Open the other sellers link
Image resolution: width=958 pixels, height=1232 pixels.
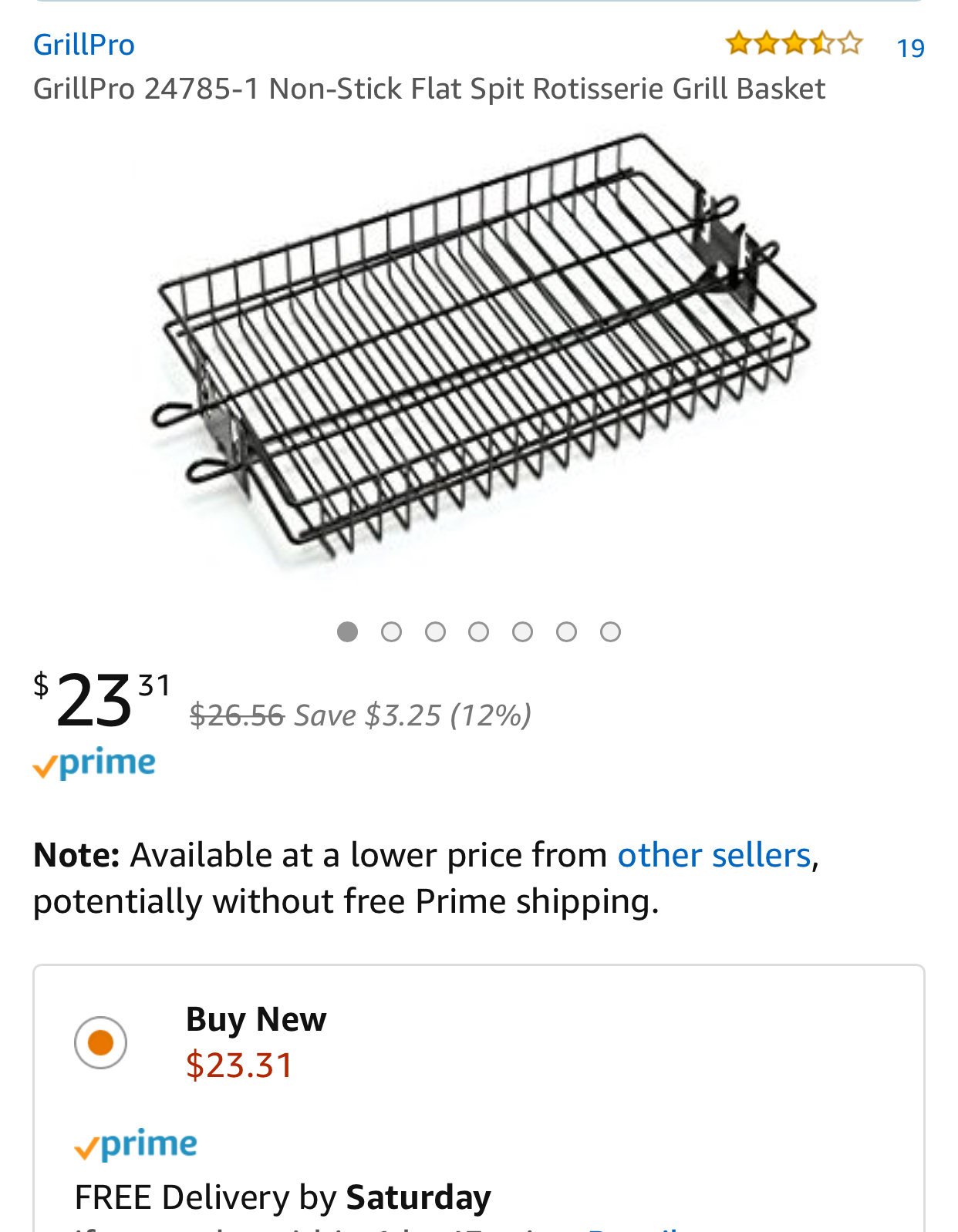pyautogui.click(x=714, y=855)
